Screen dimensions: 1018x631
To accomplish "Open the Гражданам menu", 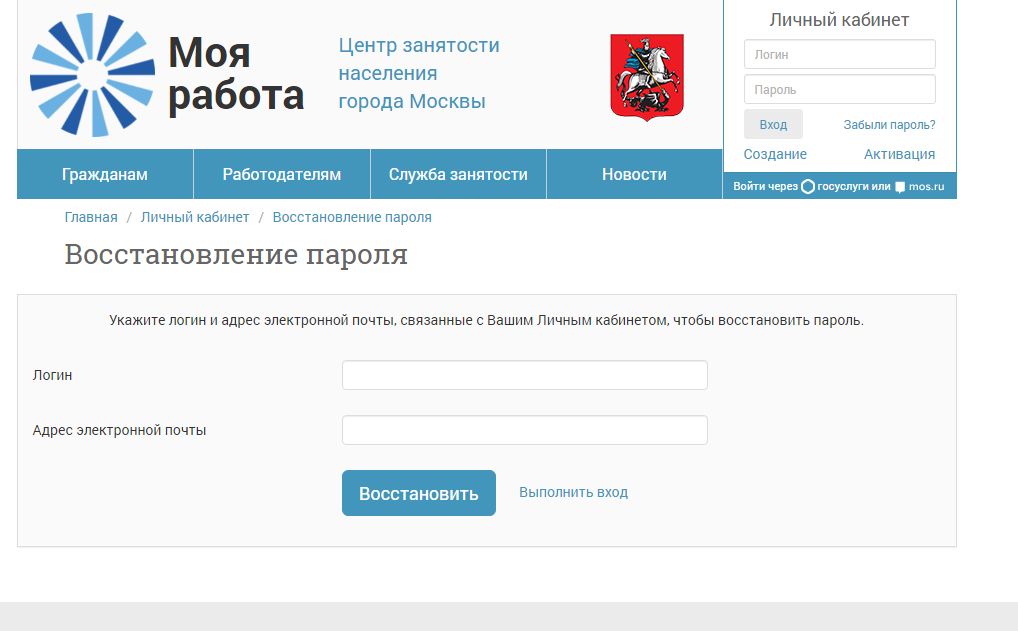I will click(105, 174).
